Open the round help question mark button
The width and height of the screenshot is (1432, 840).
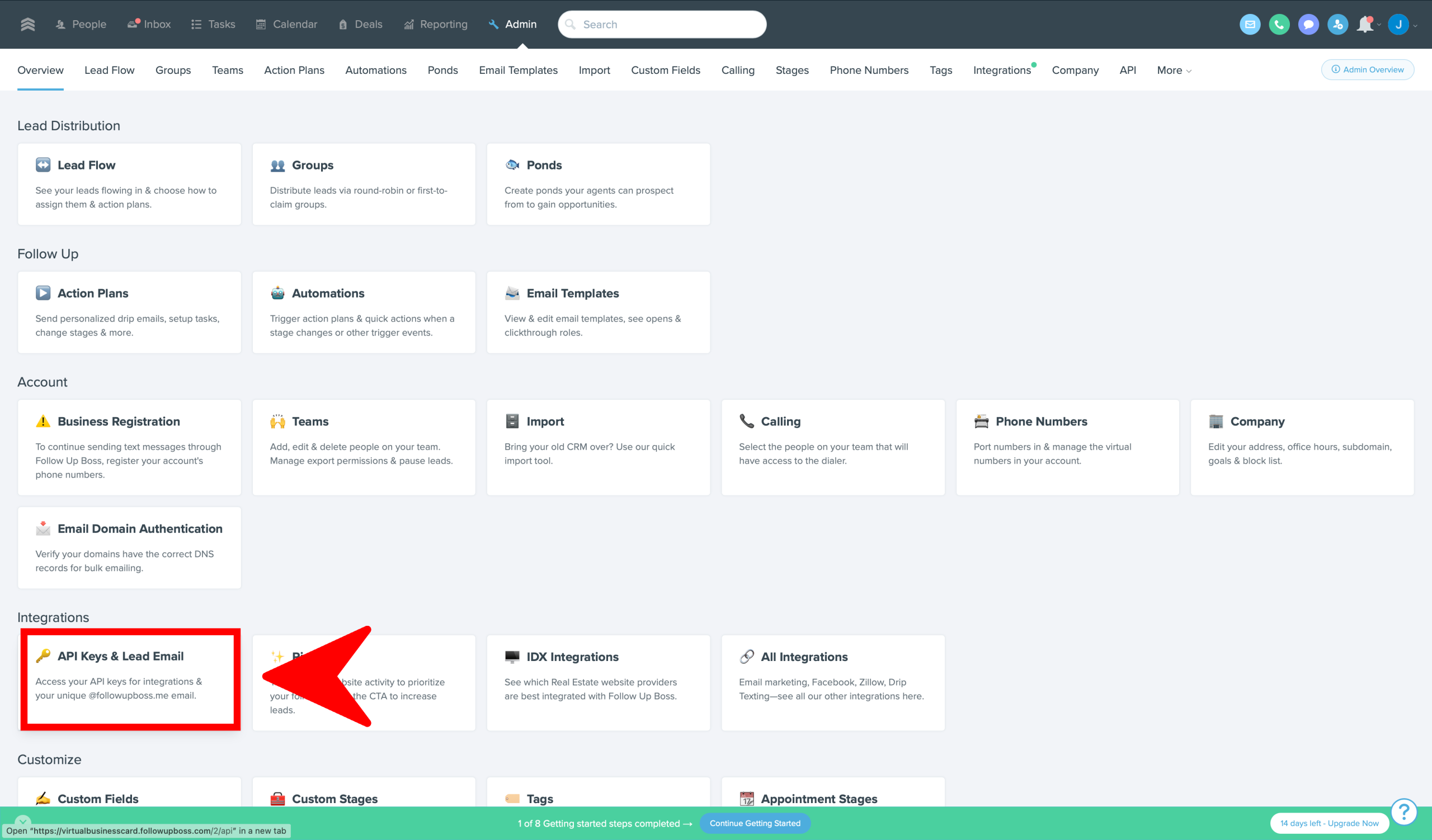coord(1403,811)
